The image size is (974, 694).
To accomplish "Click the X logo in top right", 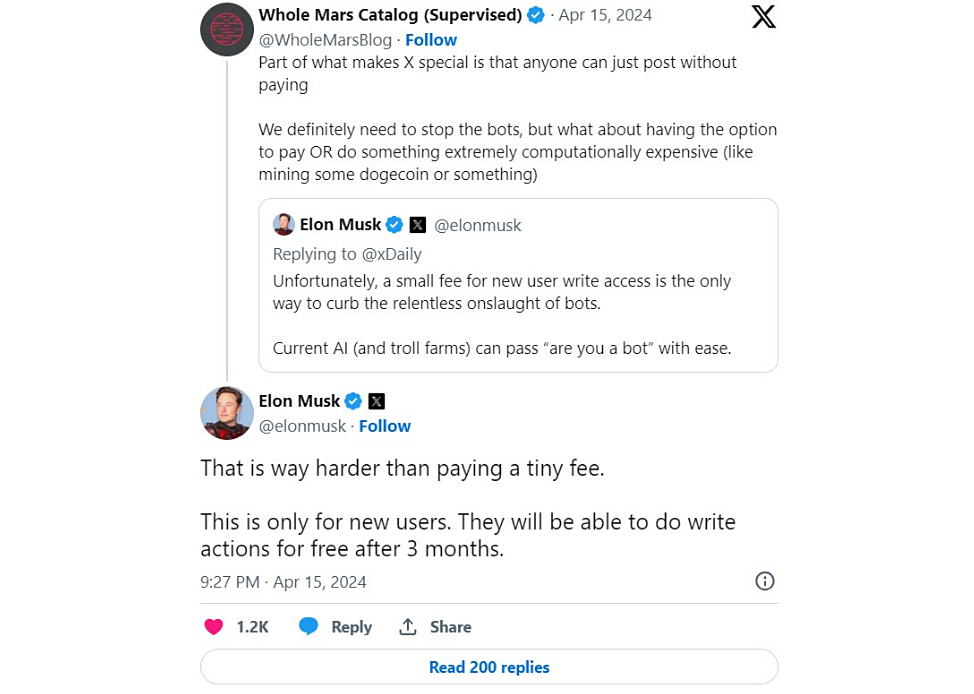I will coord(763,17).
